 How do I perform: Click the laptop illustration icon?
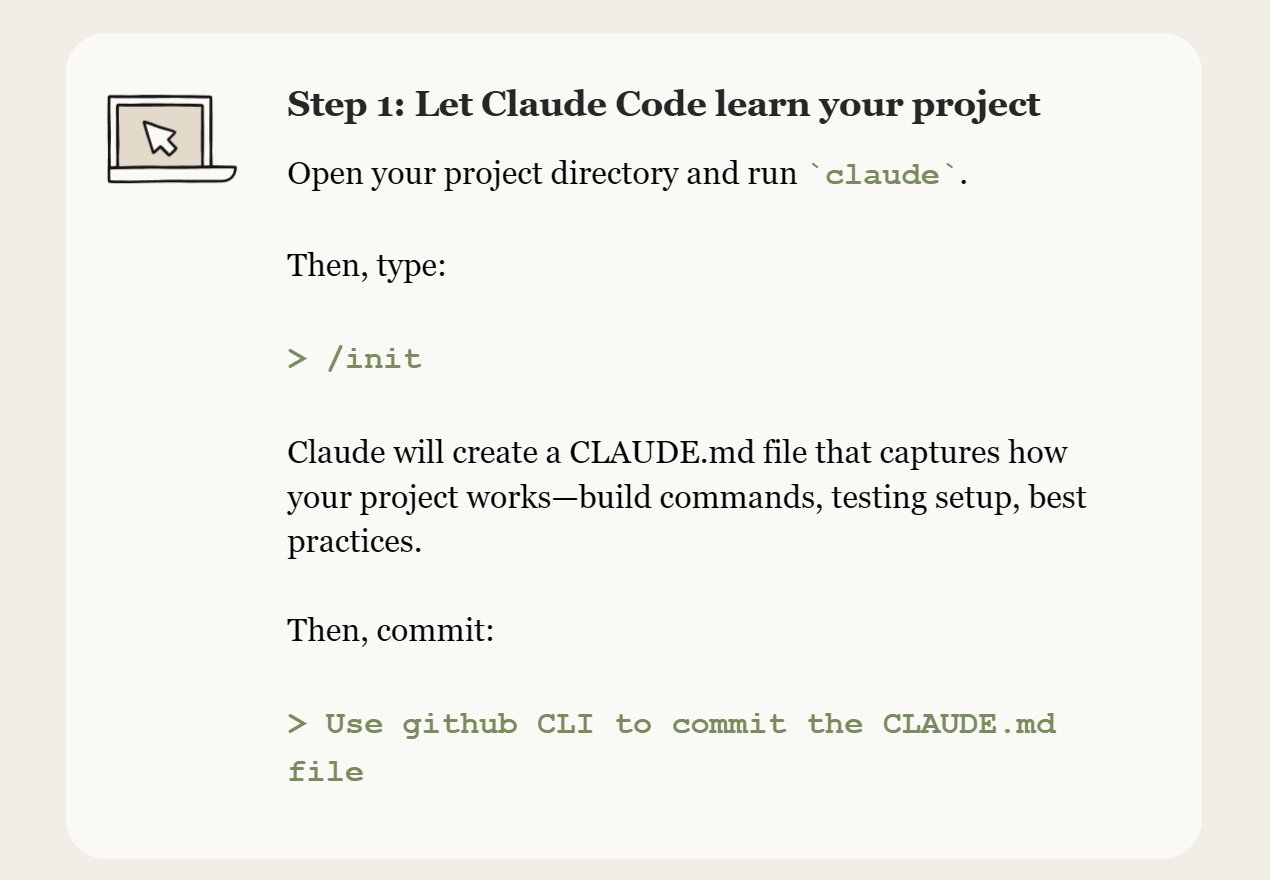point(171,139)
